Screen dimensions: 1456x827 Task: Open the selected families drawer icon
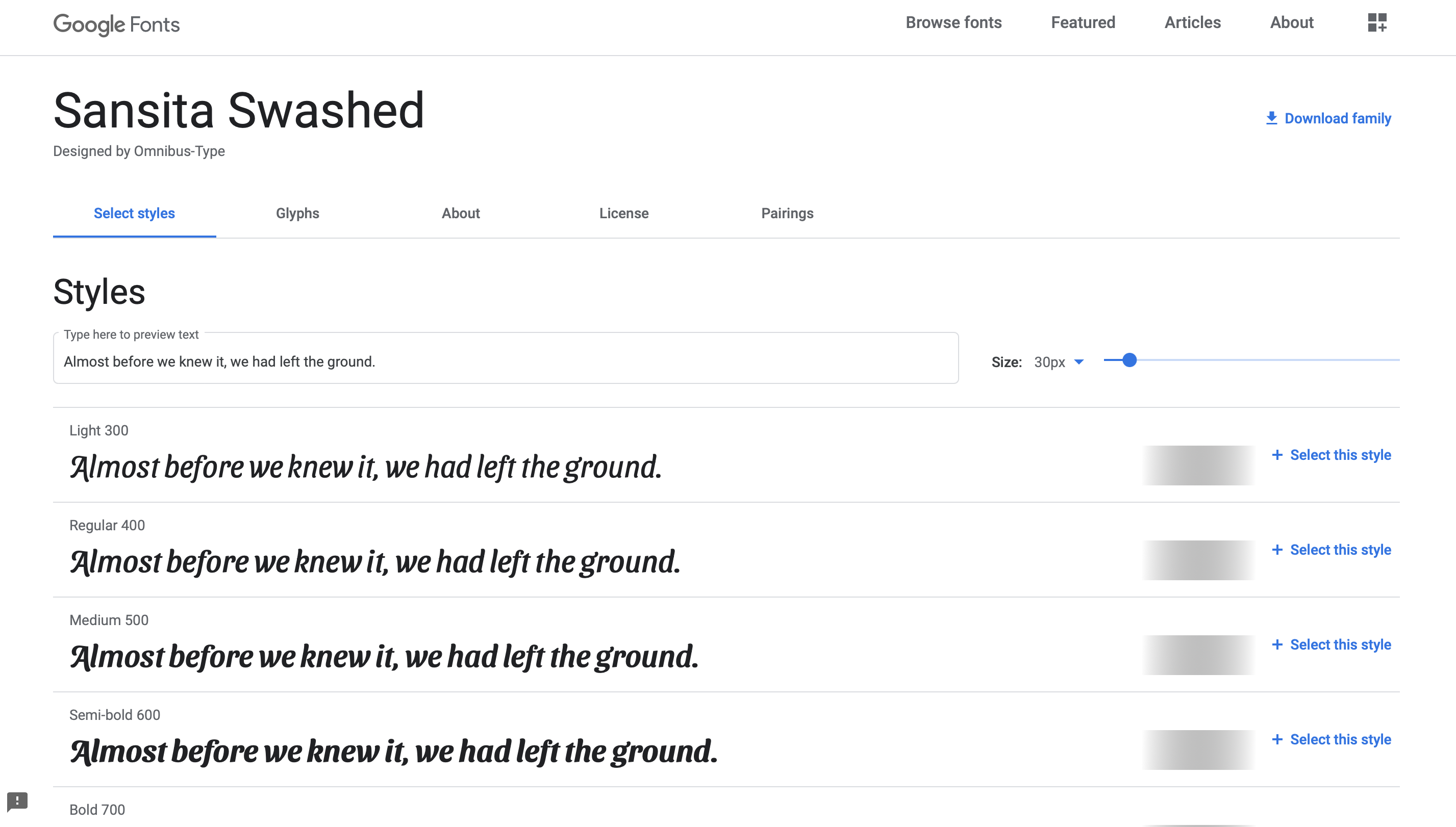click(1377, 23)
